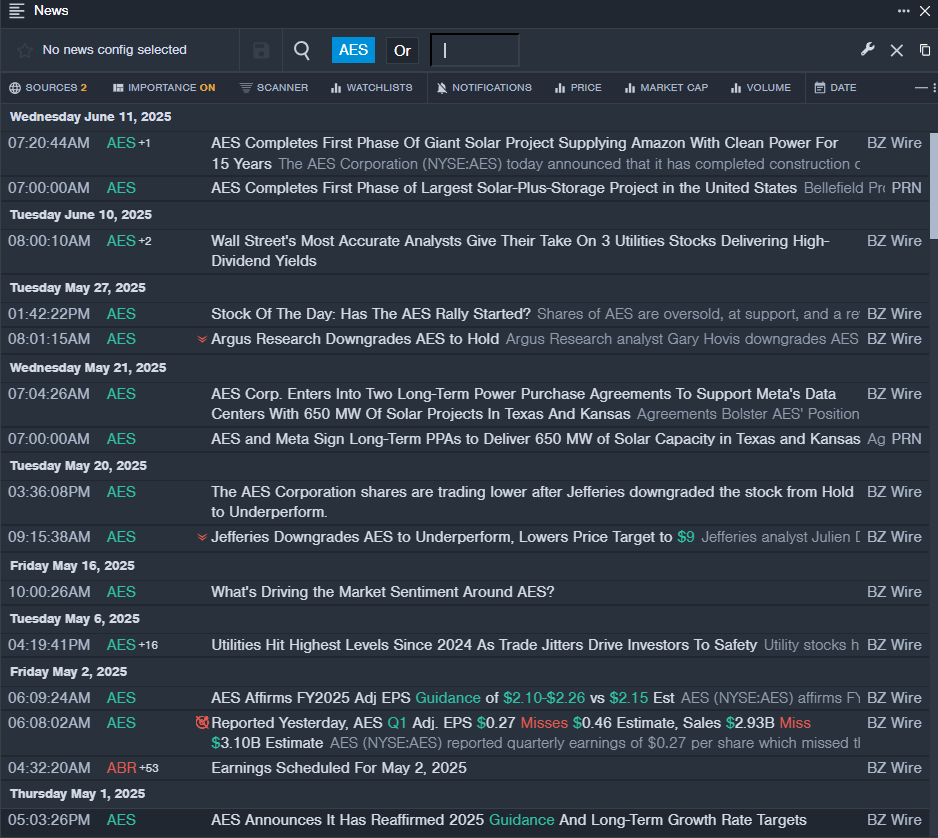
Task: Open the Date filter
Action: (835, 88)
